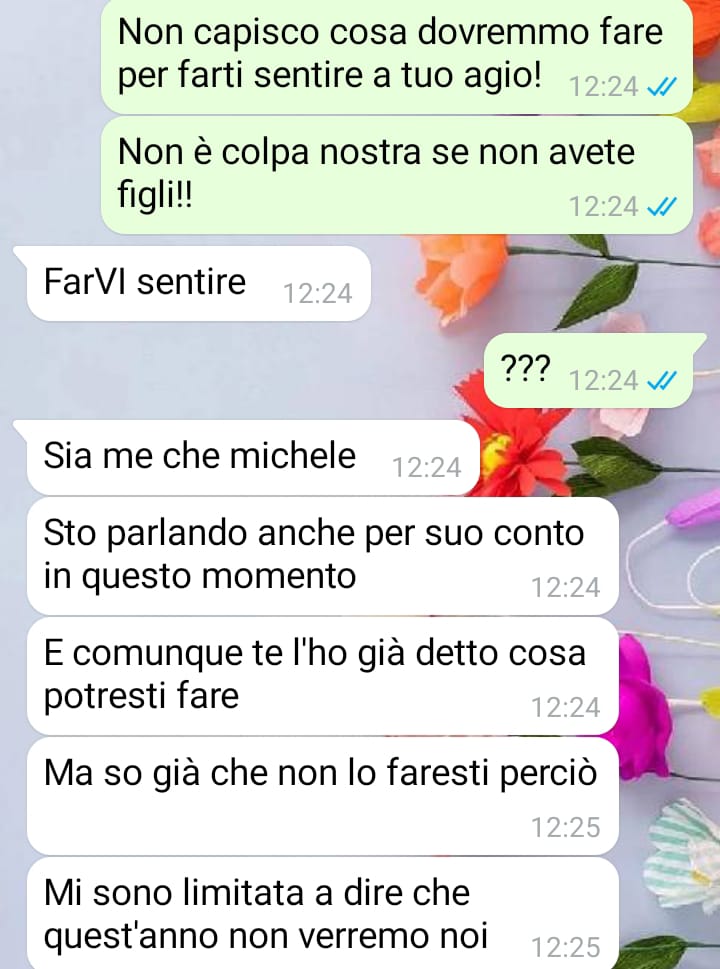This screenshot has height=969, width=720.
Task: Tap the 12:24 timestamp on 'Sia me che michele'
Action: [x=426, y=468]
